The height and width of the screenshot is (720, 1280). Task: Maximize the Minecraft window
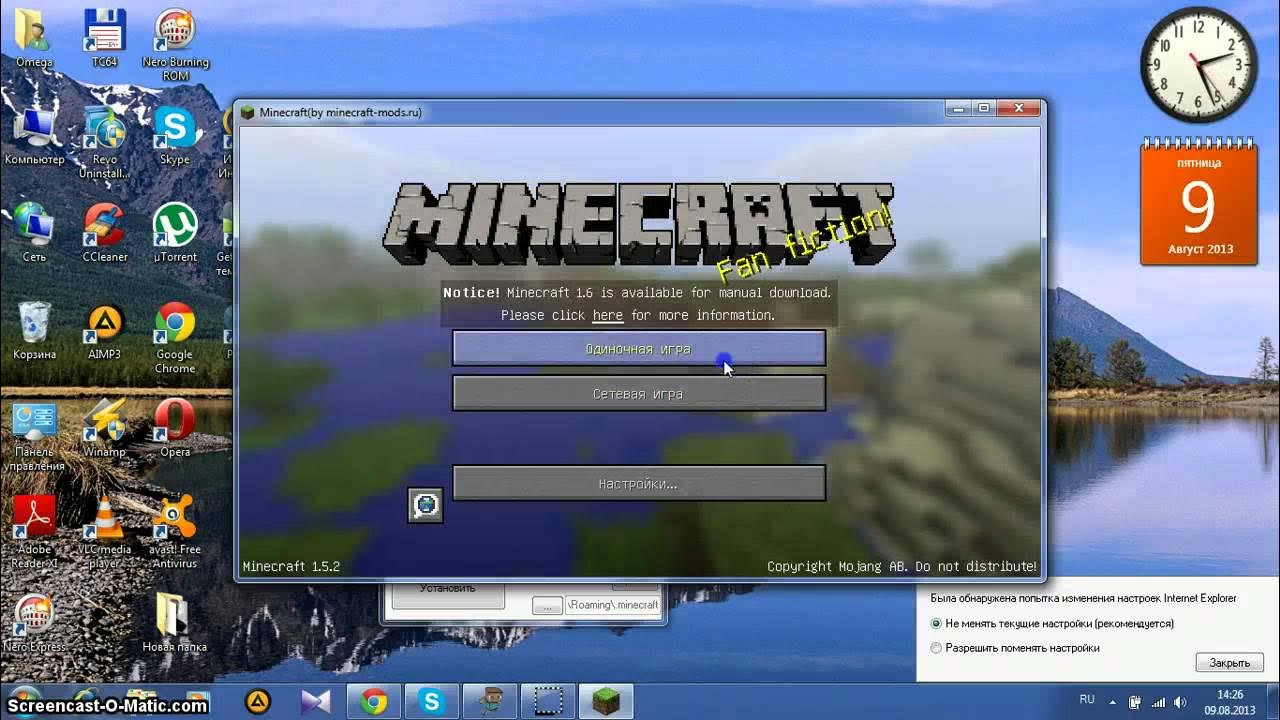[983, 108]
